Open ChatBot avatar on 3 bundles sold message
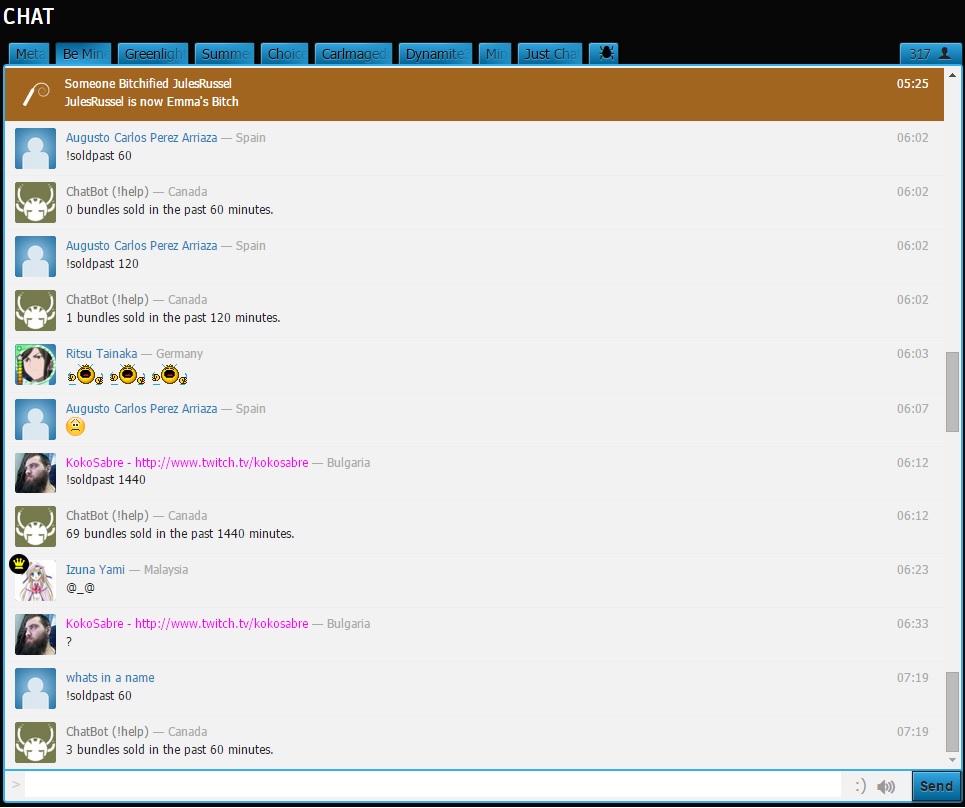Screen dimensions: 965x808 click(35, 743)
